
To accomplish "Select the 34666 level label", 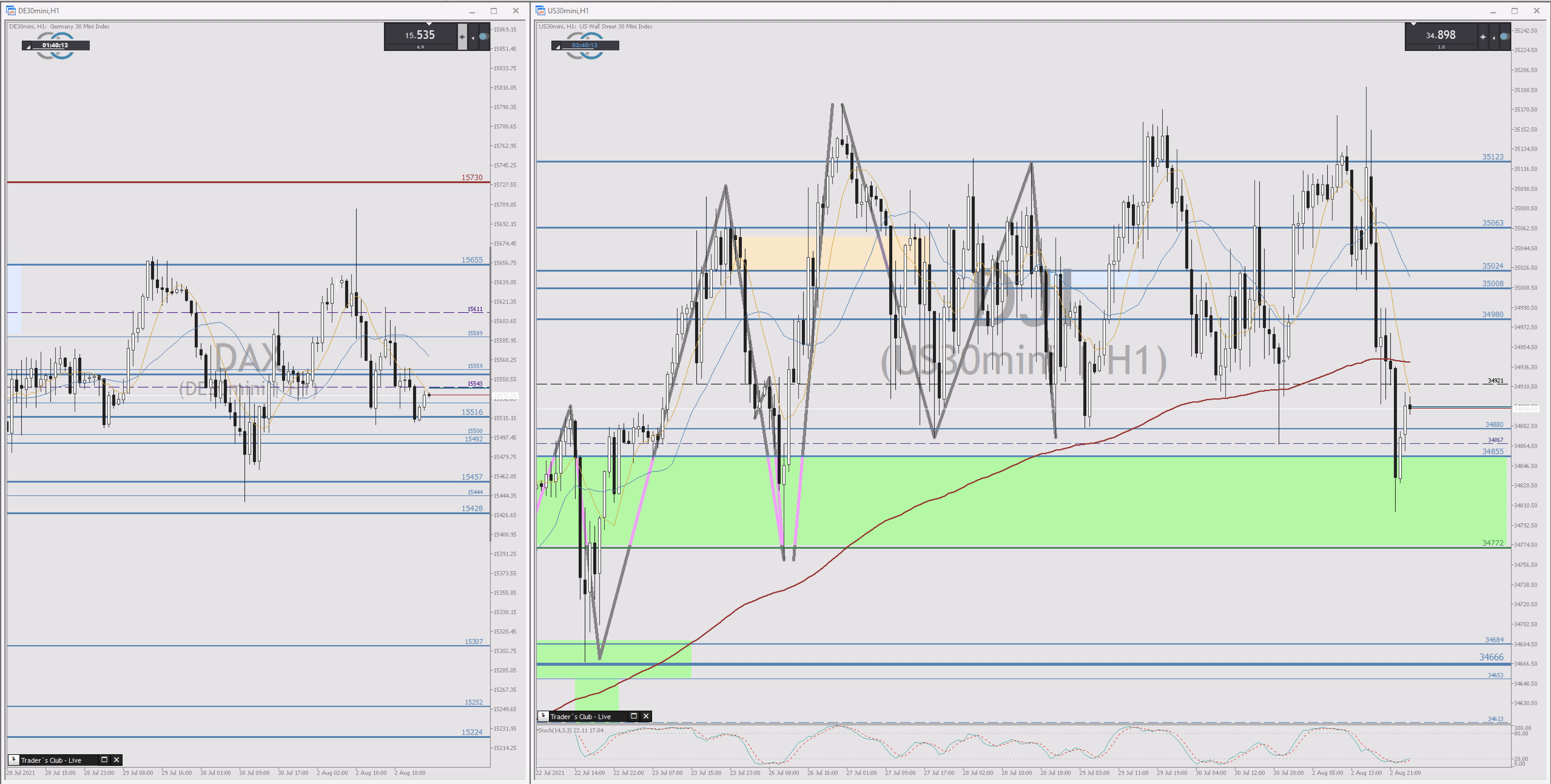I will [1491, 657].
